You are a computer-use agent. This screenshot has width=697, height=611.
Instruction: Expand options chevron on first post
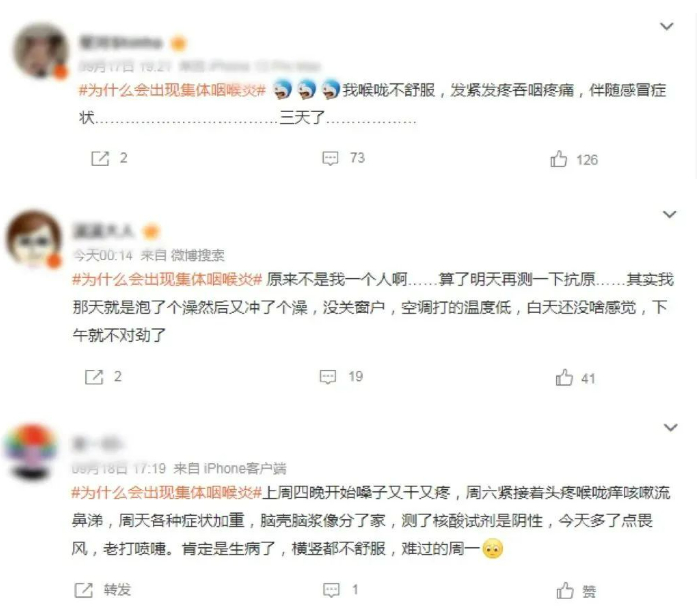(x=667, y=26)
